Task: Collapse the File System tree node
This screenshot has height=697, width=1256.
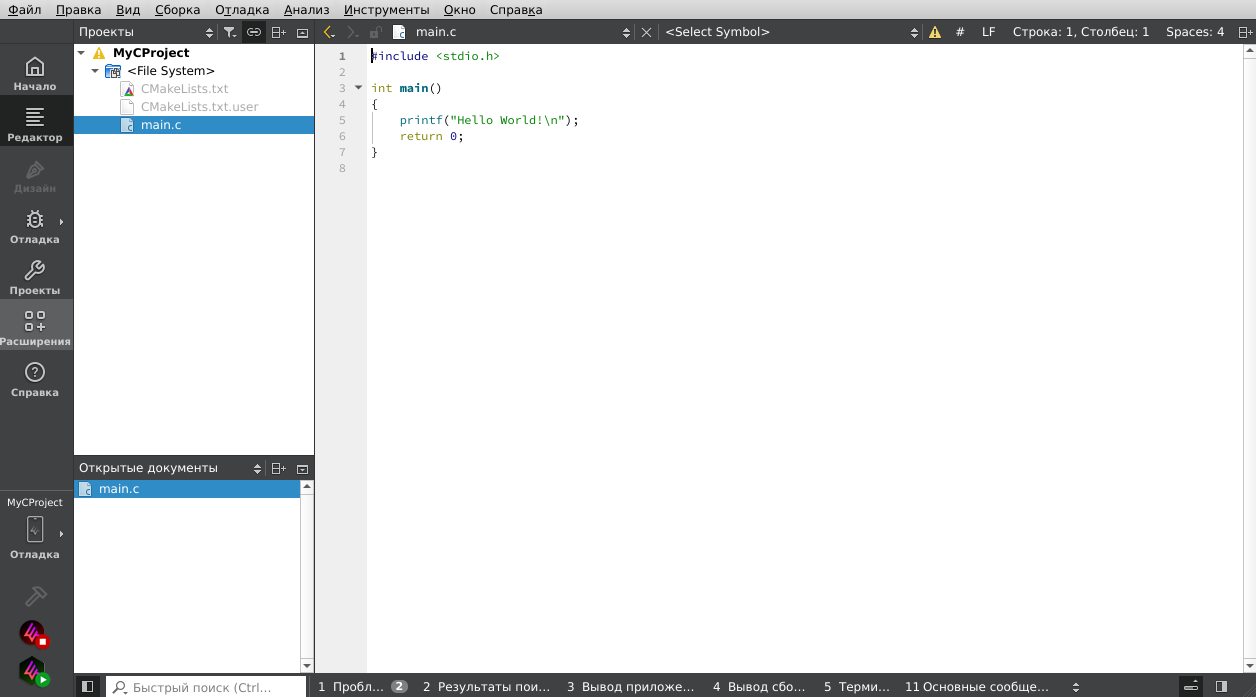Action: [x=95, y=71]
